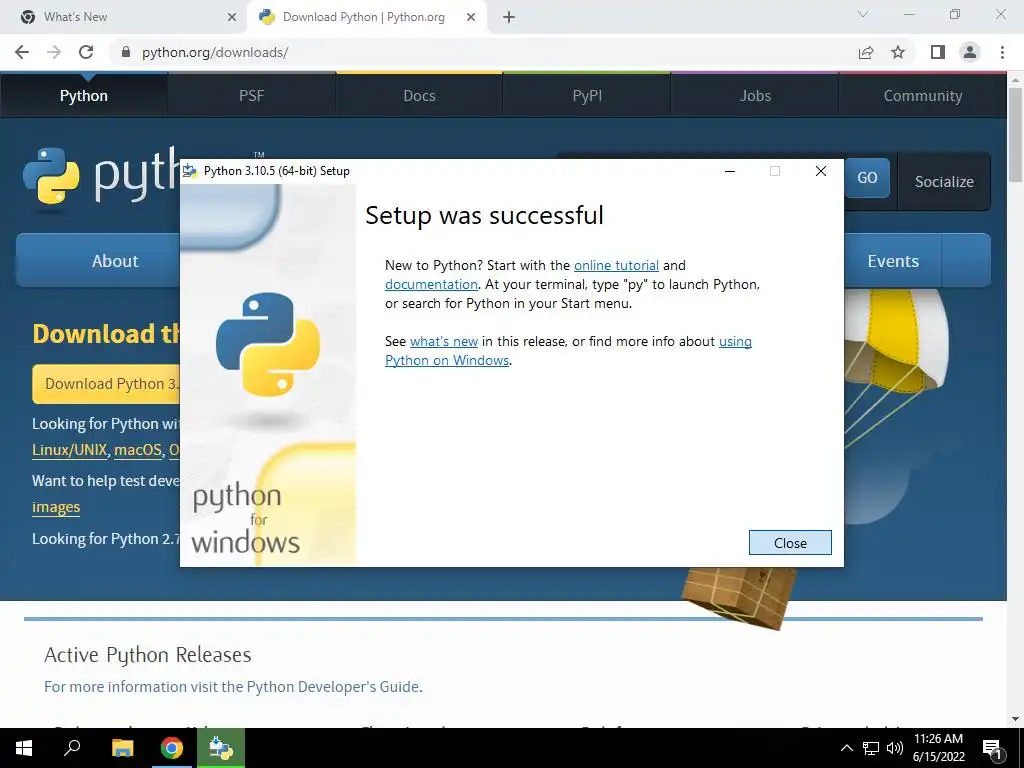This screenshot has height=768, width=1024.
Task: Open macOS download link
Action: tap(138, 450)
